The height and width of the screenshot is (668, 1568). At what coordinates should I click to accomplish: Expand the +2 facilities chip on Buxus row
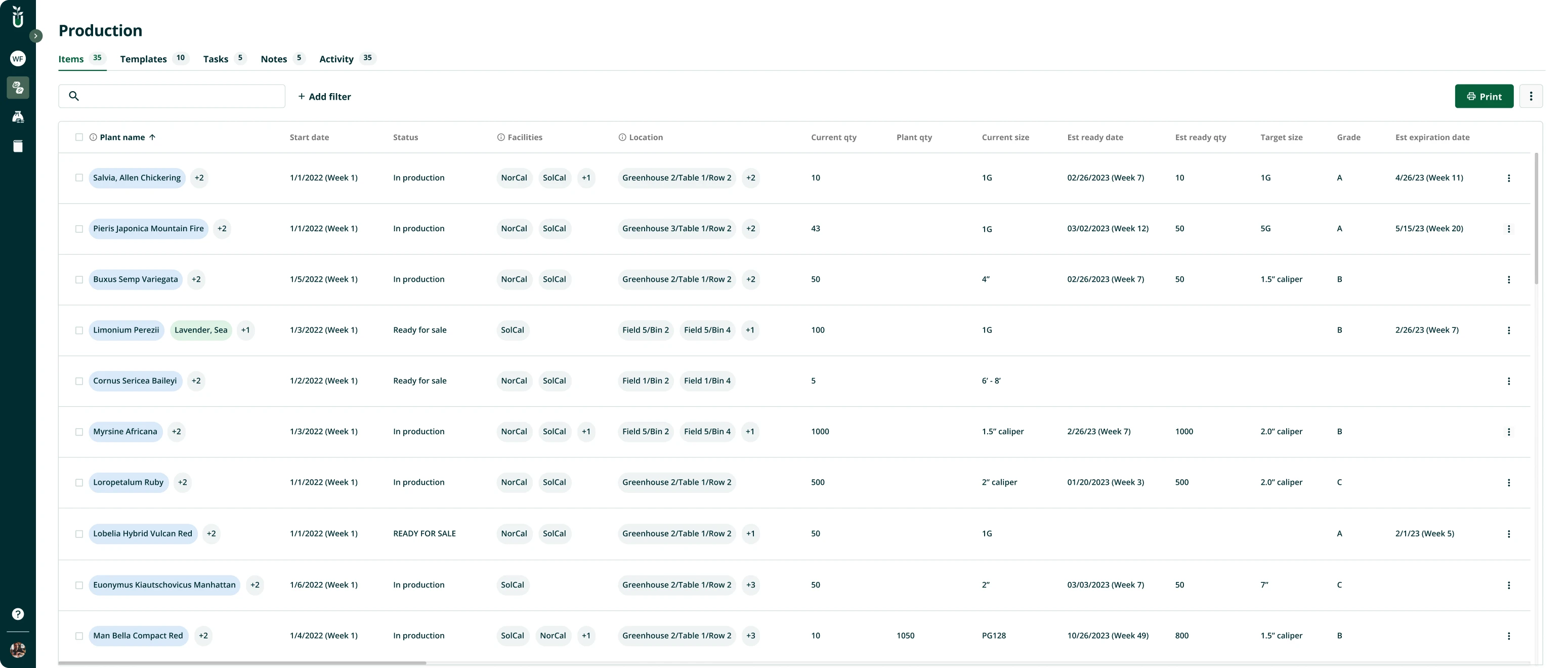(195, 279)
